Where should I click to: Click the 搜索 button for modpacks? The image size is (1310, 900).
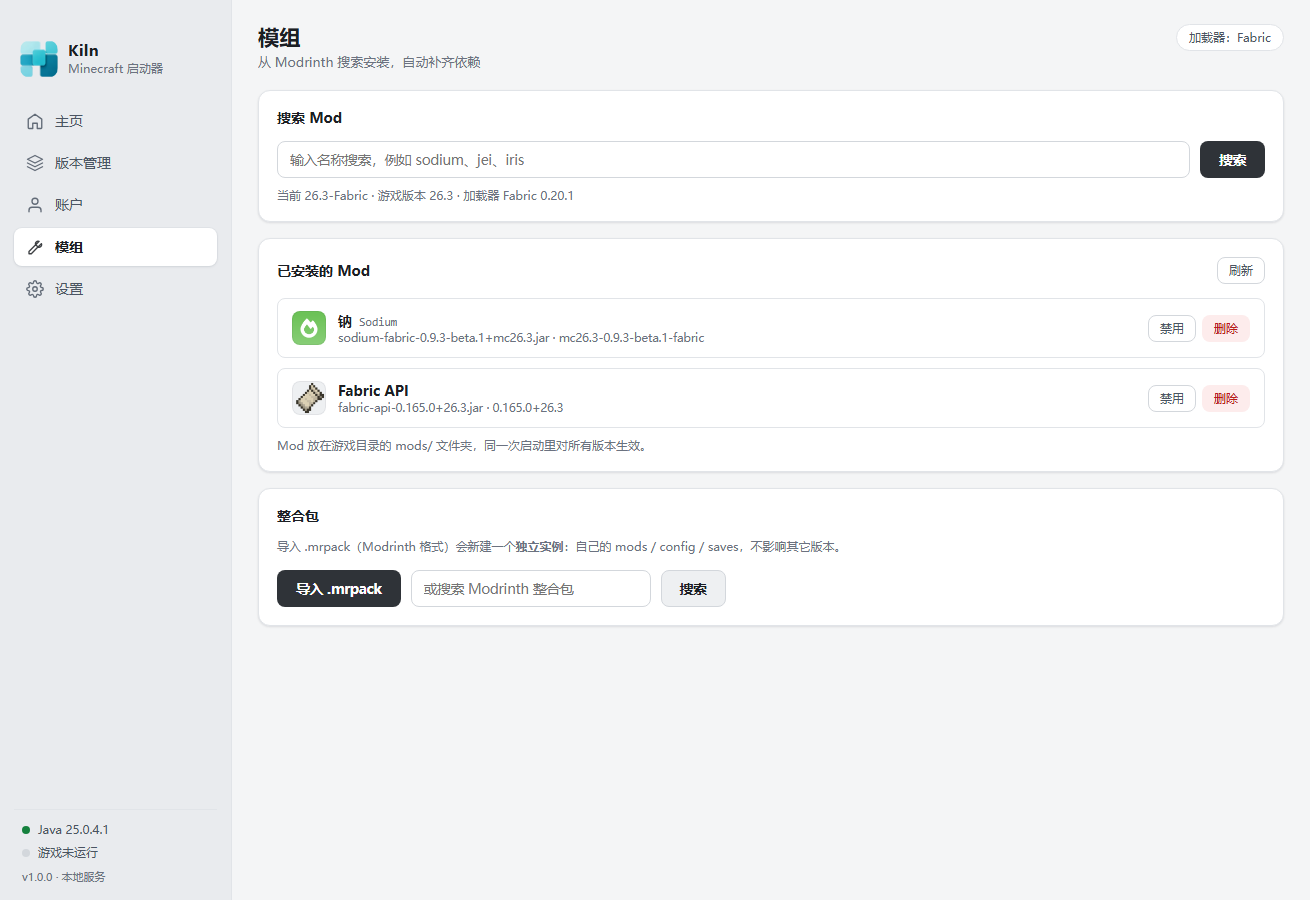tap(693, 589)
